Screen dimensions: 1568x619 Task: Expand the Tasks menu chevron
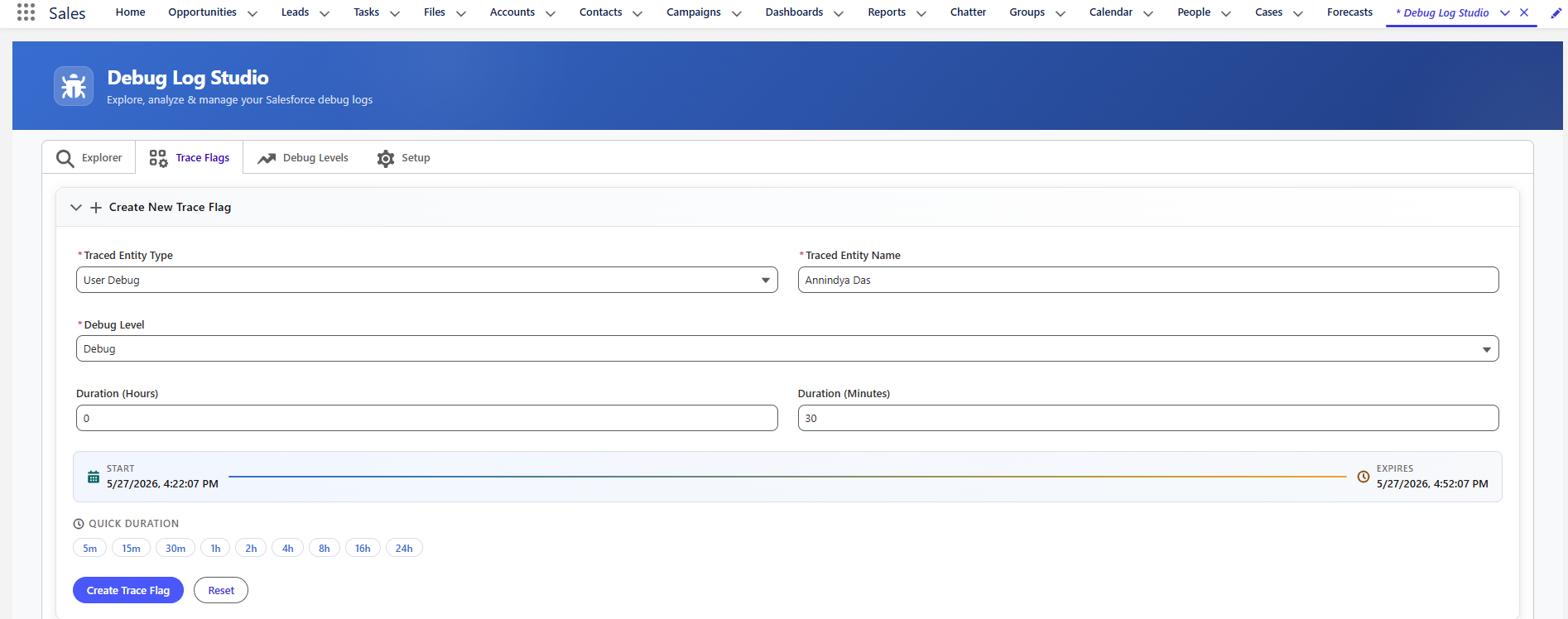395,13
